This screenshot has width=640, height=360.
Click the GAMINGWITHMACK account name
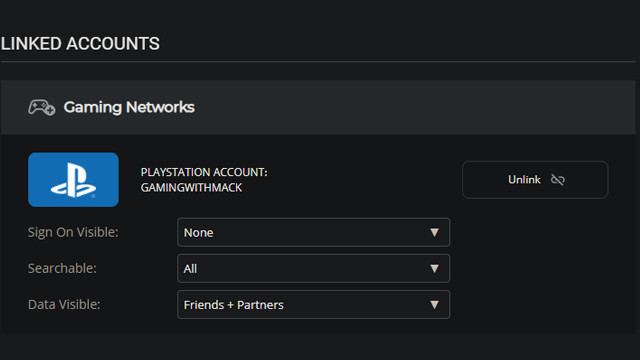coord(191,188)
